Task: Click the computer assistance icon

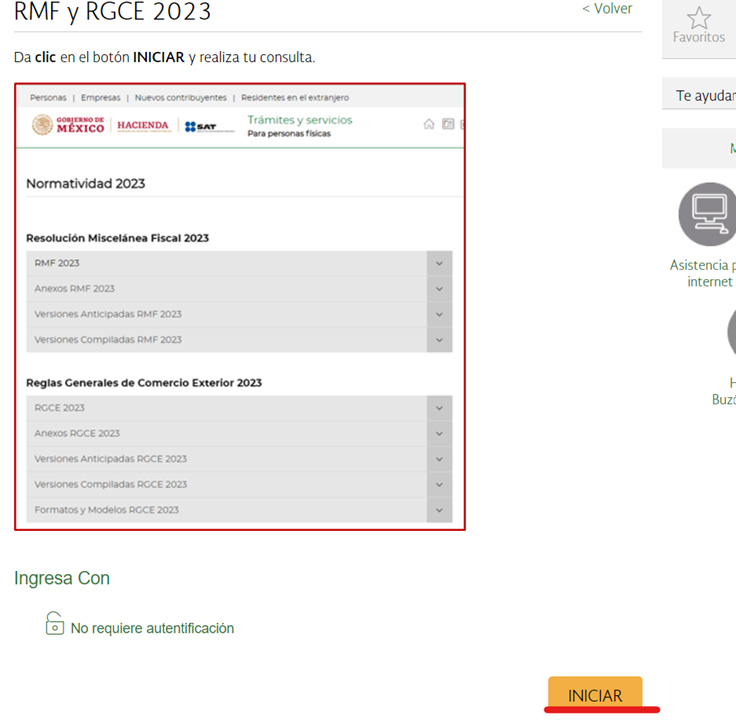Action: tap(708, 214)
